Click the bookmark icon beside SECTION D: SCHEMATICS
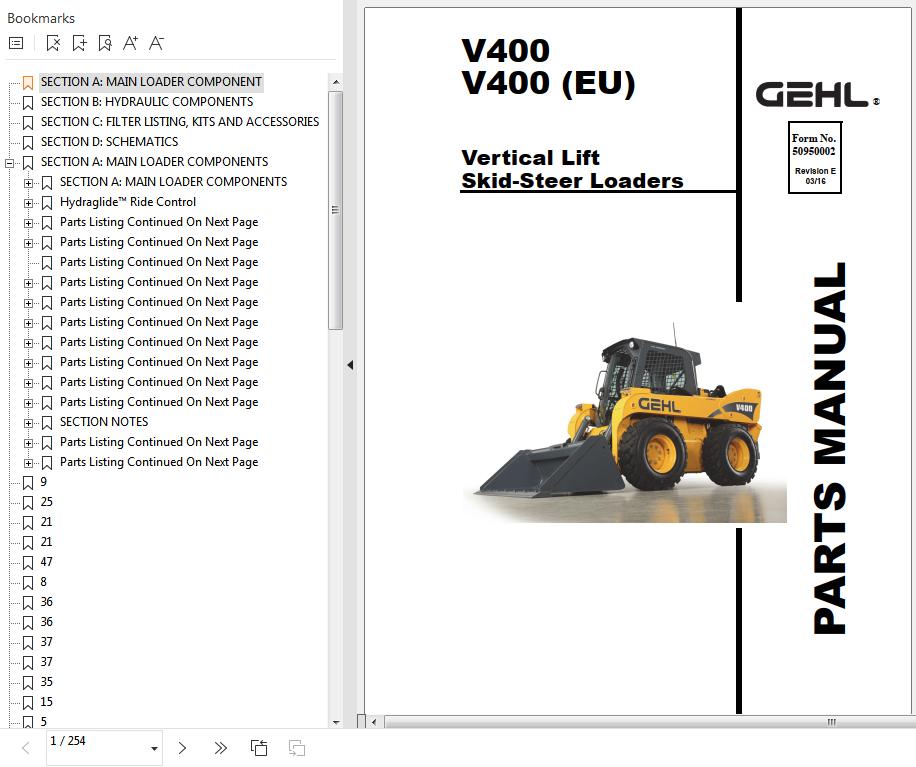This screenshot has width=916, height=767. [x=28, y=143]
